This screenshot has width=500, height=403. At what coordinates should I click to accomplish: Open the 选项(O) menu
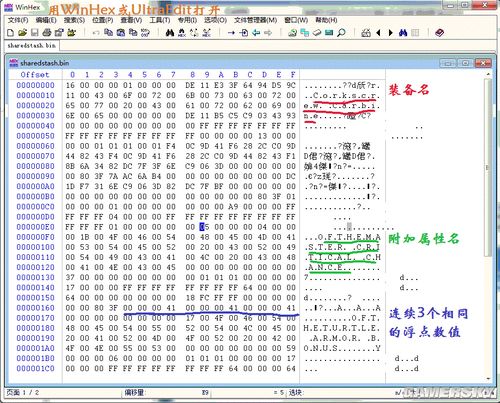pyautogui.click(x=215, y=20)
